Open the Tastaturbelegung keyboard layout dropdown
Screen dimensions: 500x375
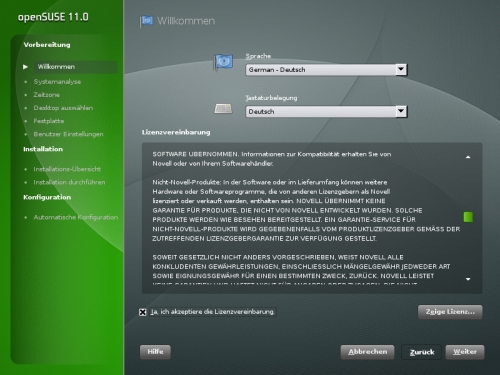pos(326,111)
